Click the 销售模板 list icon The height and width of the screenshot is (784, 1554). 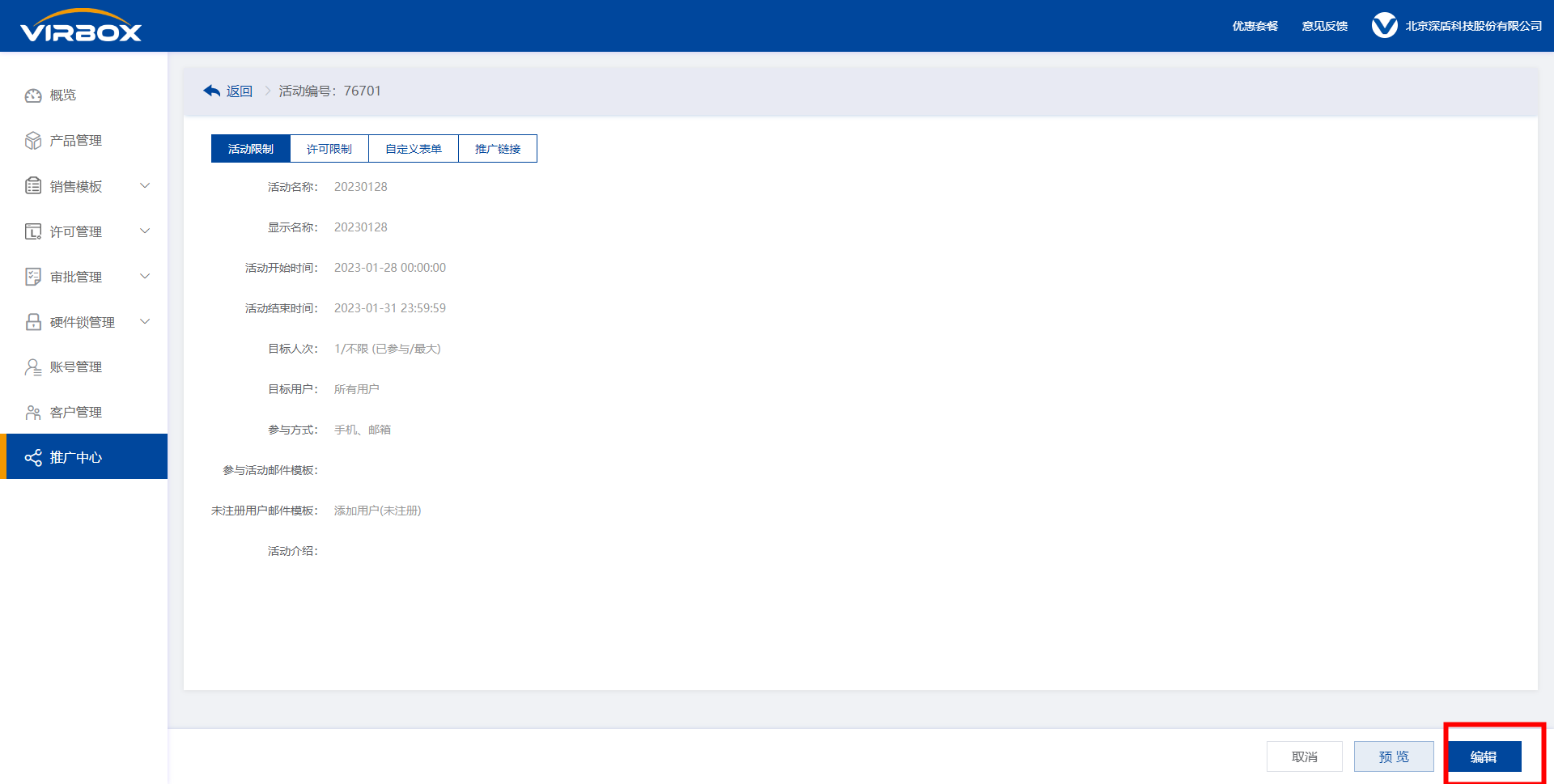[33, 186]
